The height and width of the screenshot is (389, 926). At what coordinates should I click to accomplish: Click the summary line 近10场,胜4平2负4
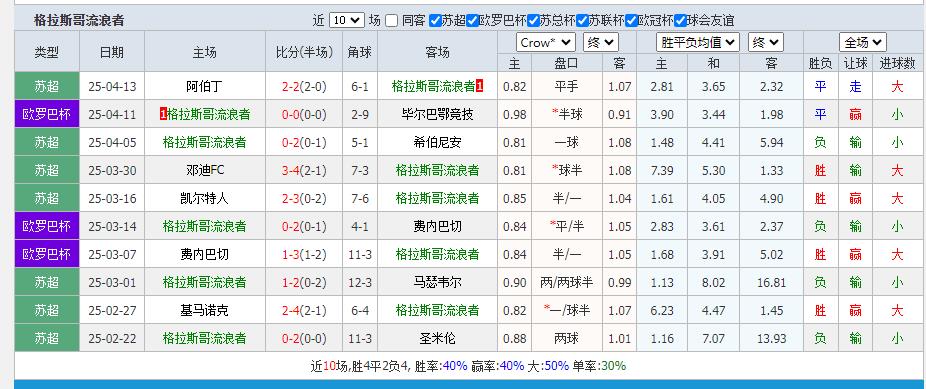360,366
